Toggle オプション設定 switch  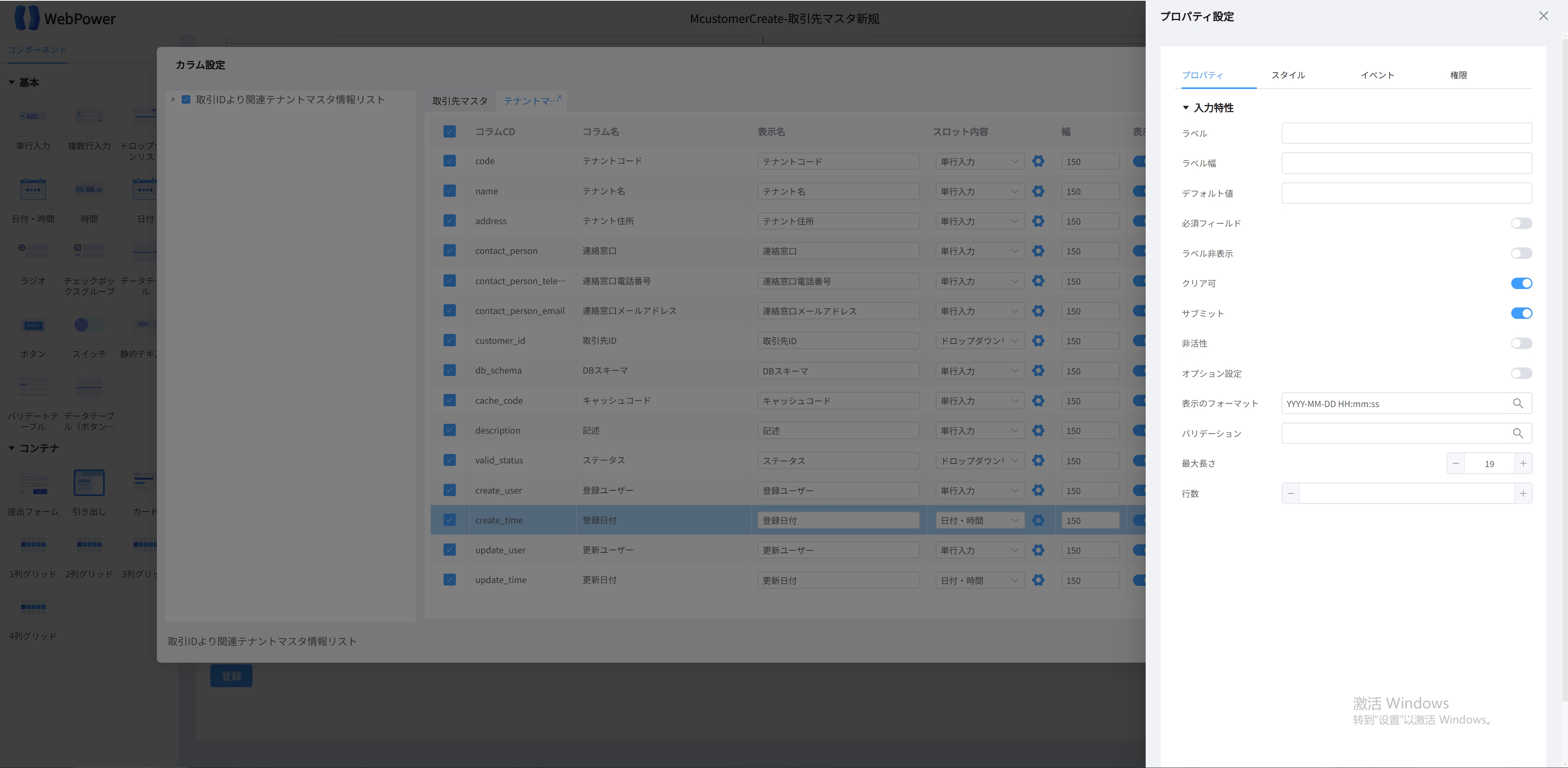(1521, 373)
